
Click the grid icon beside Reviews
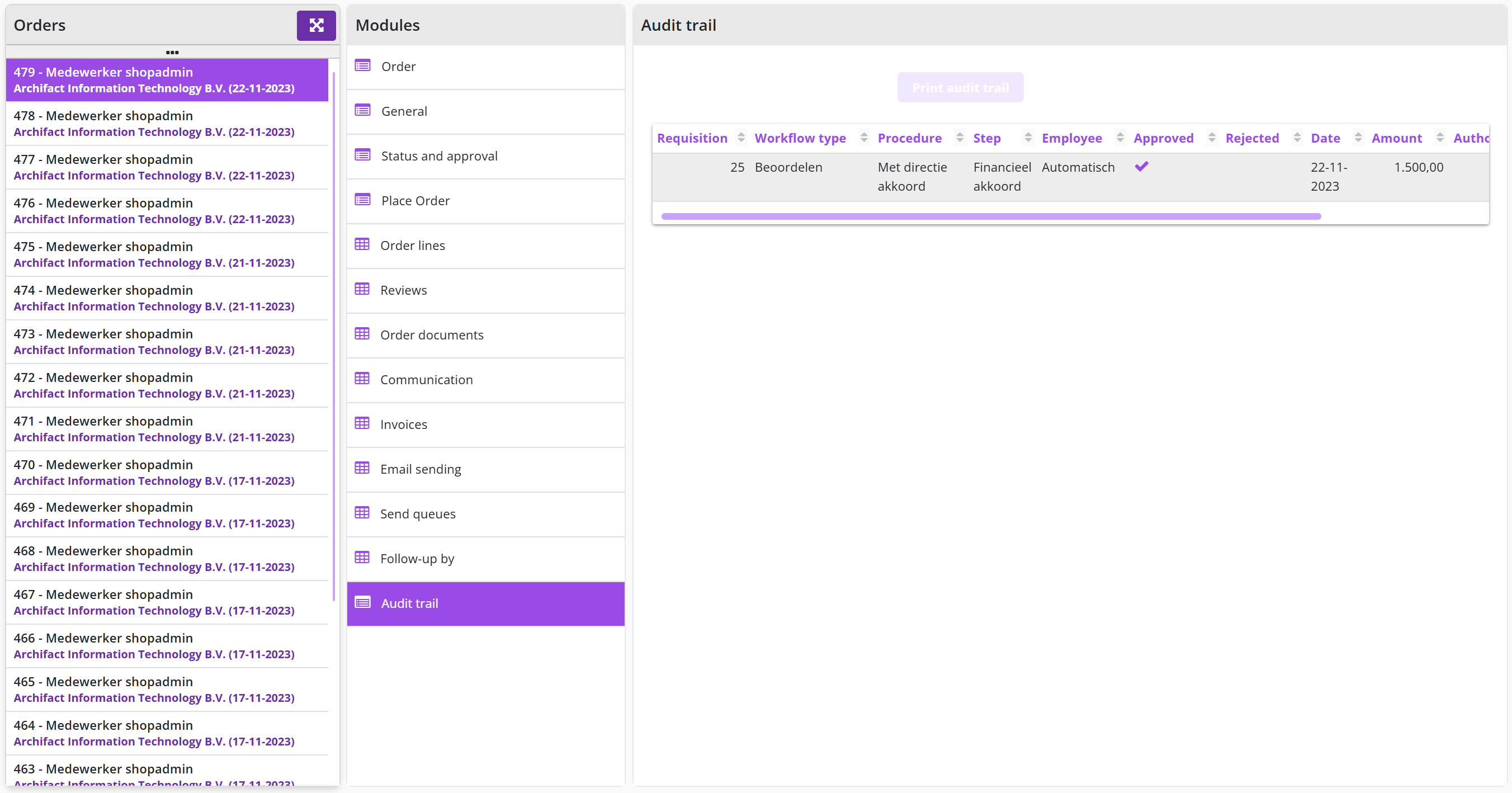tap(362, 289)
